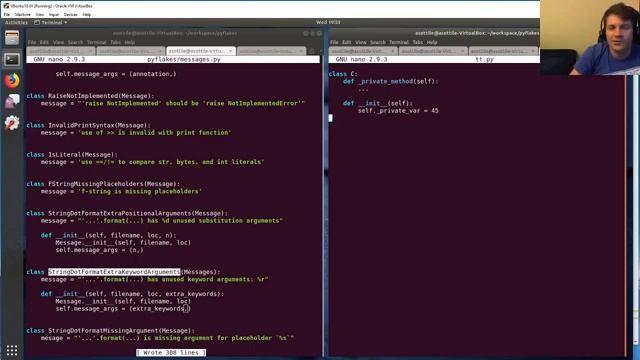Click highlighted StringDotFormatExtraKeywordArguments class name
The width and height of the screenshot is (640, 360).
coord(114,272)
